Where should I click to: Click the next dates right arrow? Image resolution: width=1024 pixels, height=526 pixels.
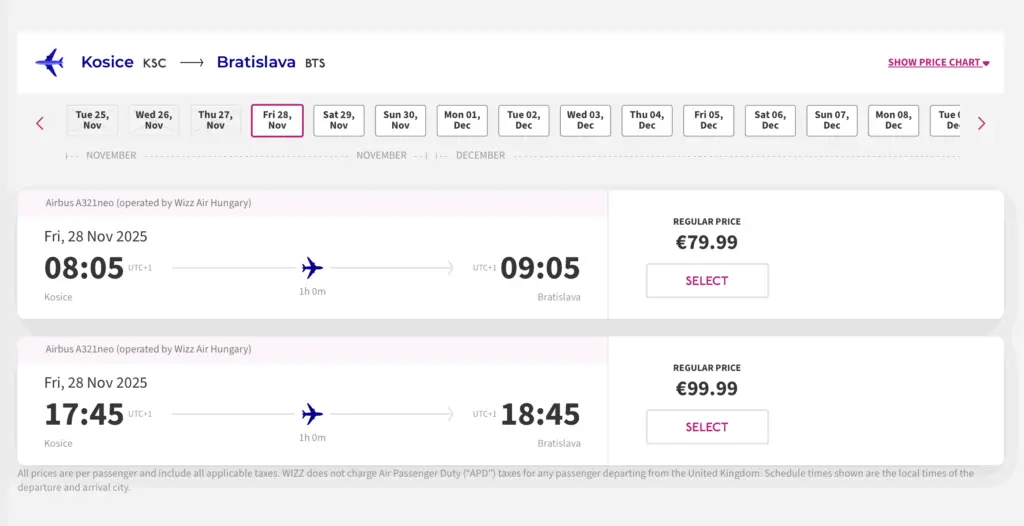tap(981, 123)
